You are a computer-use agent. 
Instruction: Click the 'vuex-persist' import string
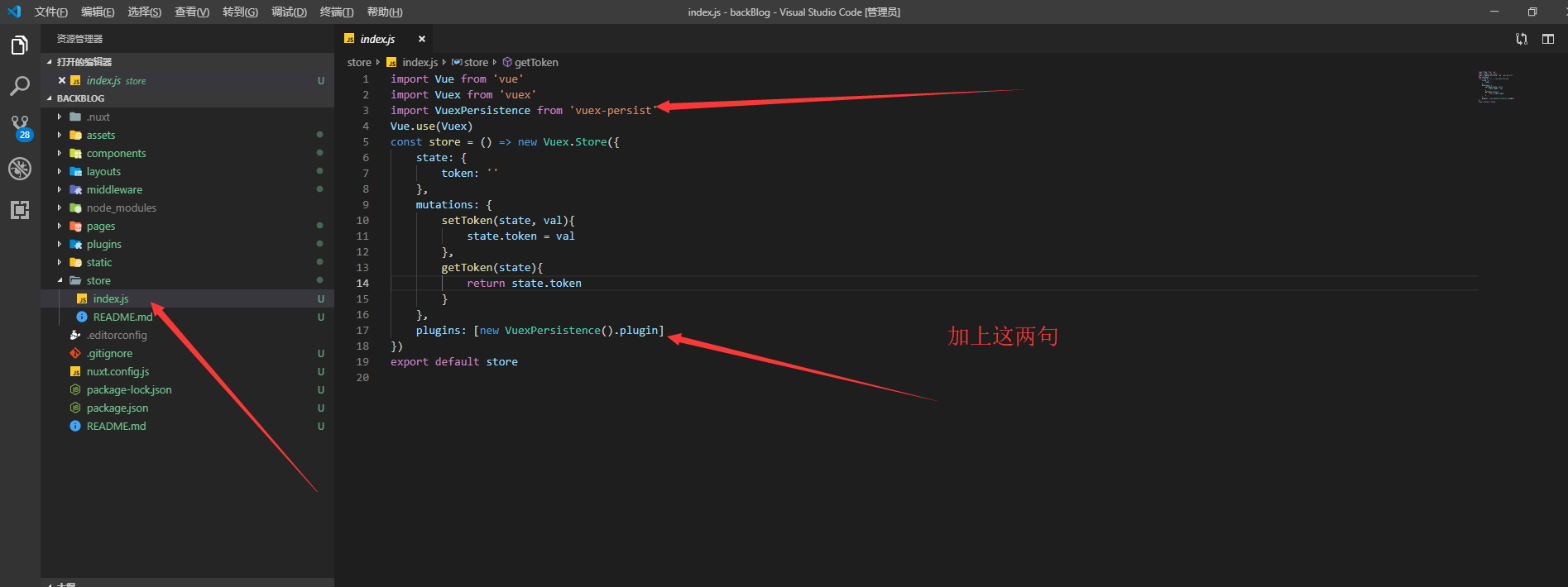click(613, 111)
